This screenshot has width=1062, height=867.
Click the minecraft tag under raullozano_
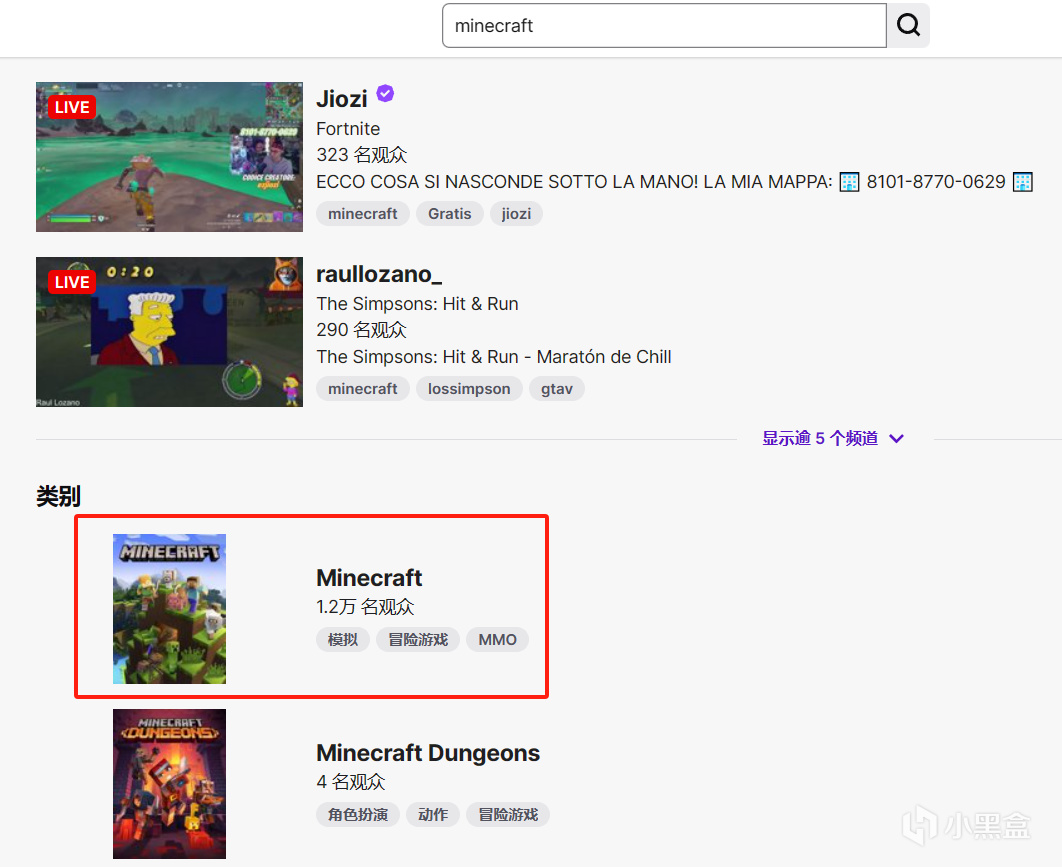point(362,389)
